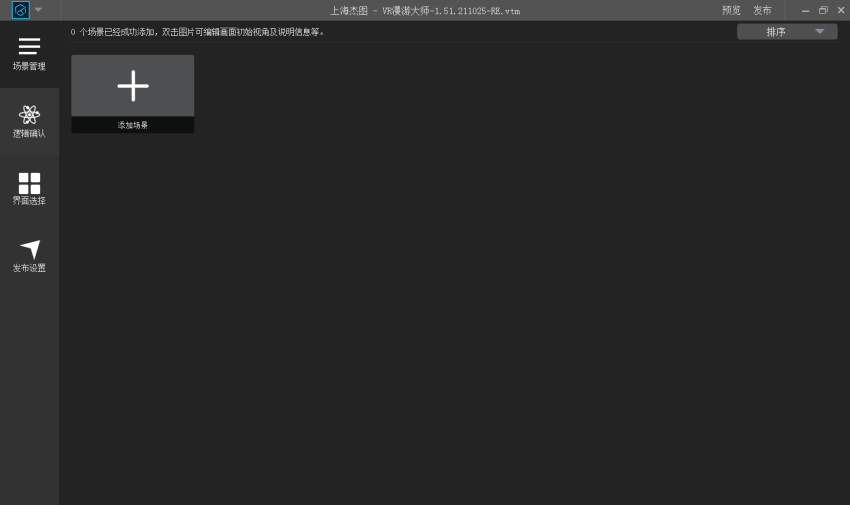Viewport: 850px width, 505px height.
Task: Open the 界面选择 interface selection panel
Action: click(29, 189)
